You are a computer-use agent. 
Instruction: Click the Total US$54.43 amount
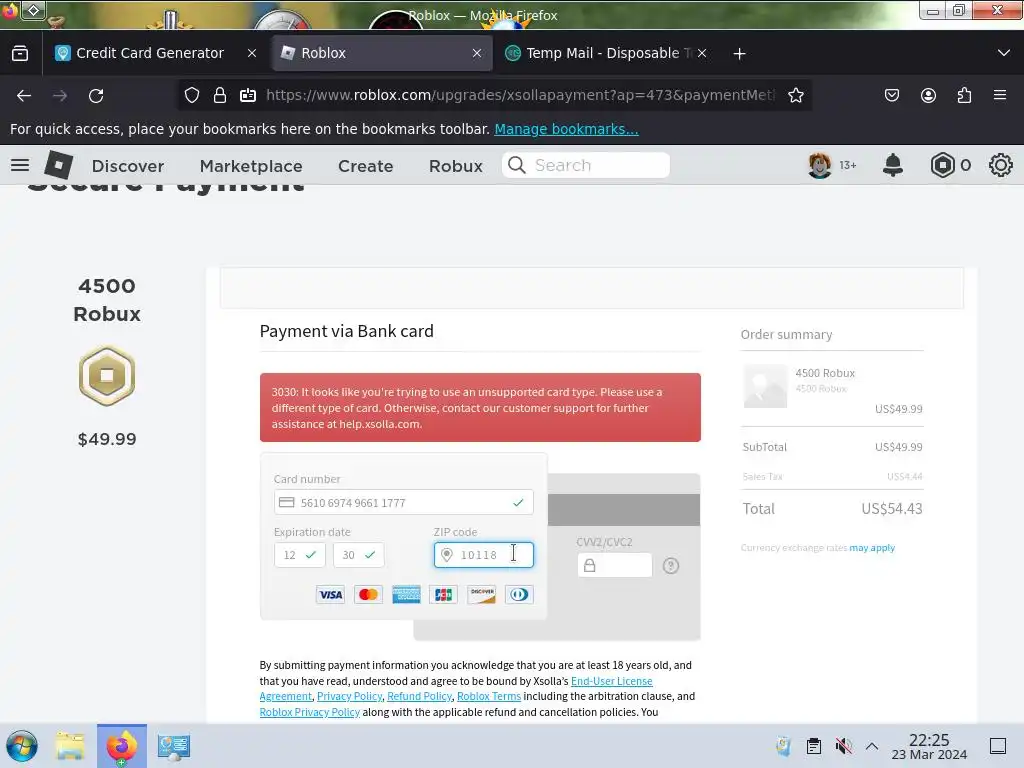pos(891,509)
